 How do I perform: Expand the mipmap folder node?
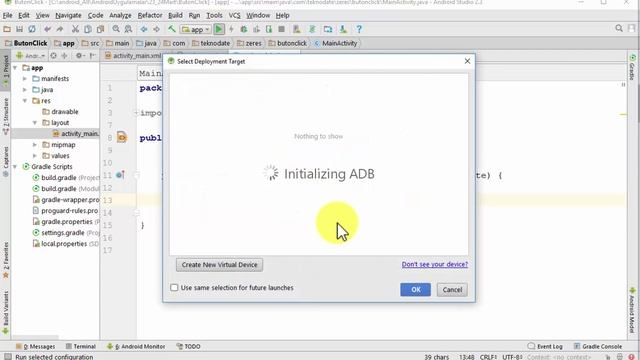(x=35, y=144)
